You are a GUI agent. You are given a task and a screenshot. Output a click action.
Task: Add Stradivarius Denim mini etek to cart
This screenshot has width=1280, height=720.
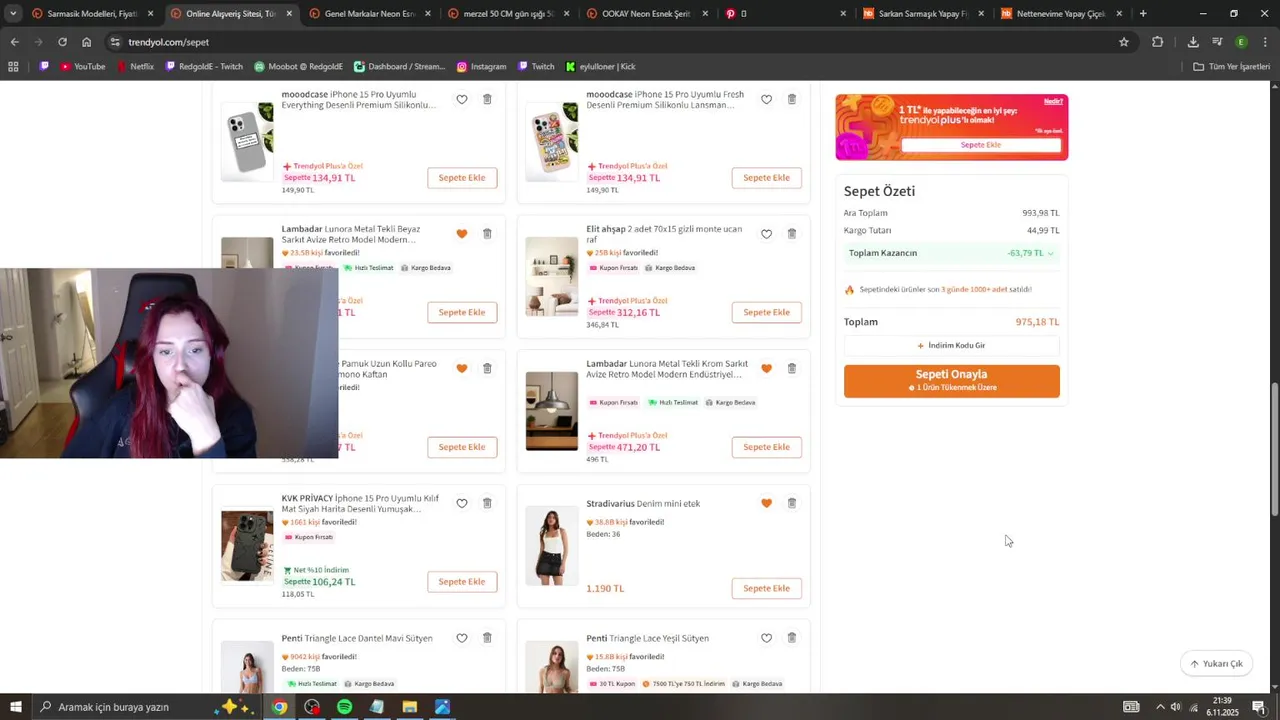(767, 588)
